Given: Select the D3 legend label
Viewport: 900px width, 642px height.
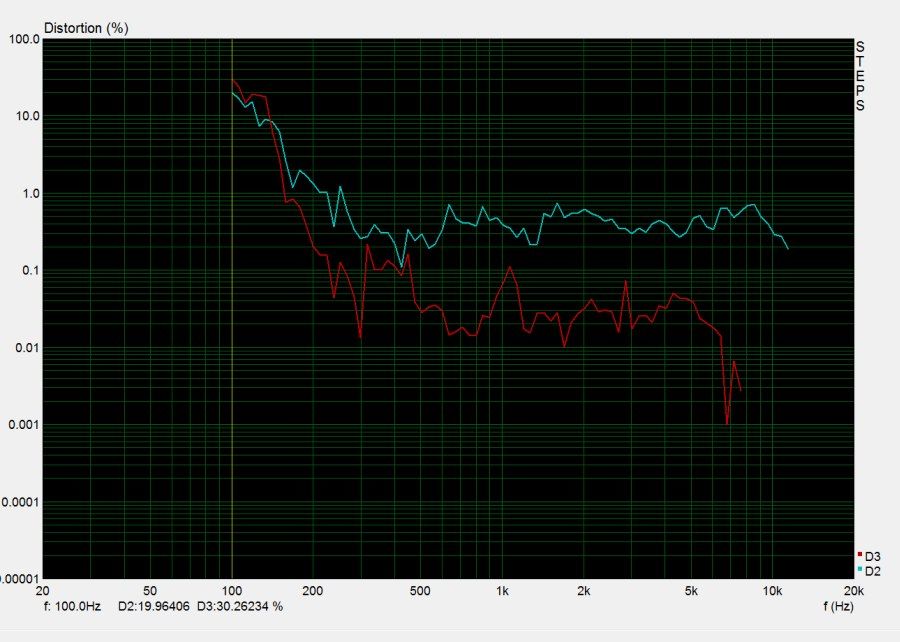Looking at the screenshot, I should tap(872, 557).
